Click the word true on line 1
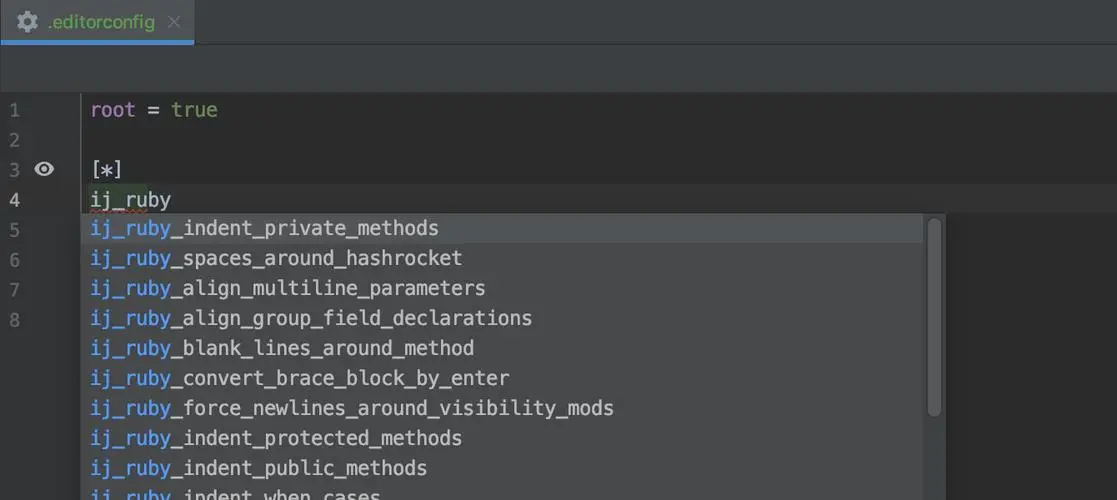The height and width of the screenshot is (500, 1117). click(x=194, y=110)
